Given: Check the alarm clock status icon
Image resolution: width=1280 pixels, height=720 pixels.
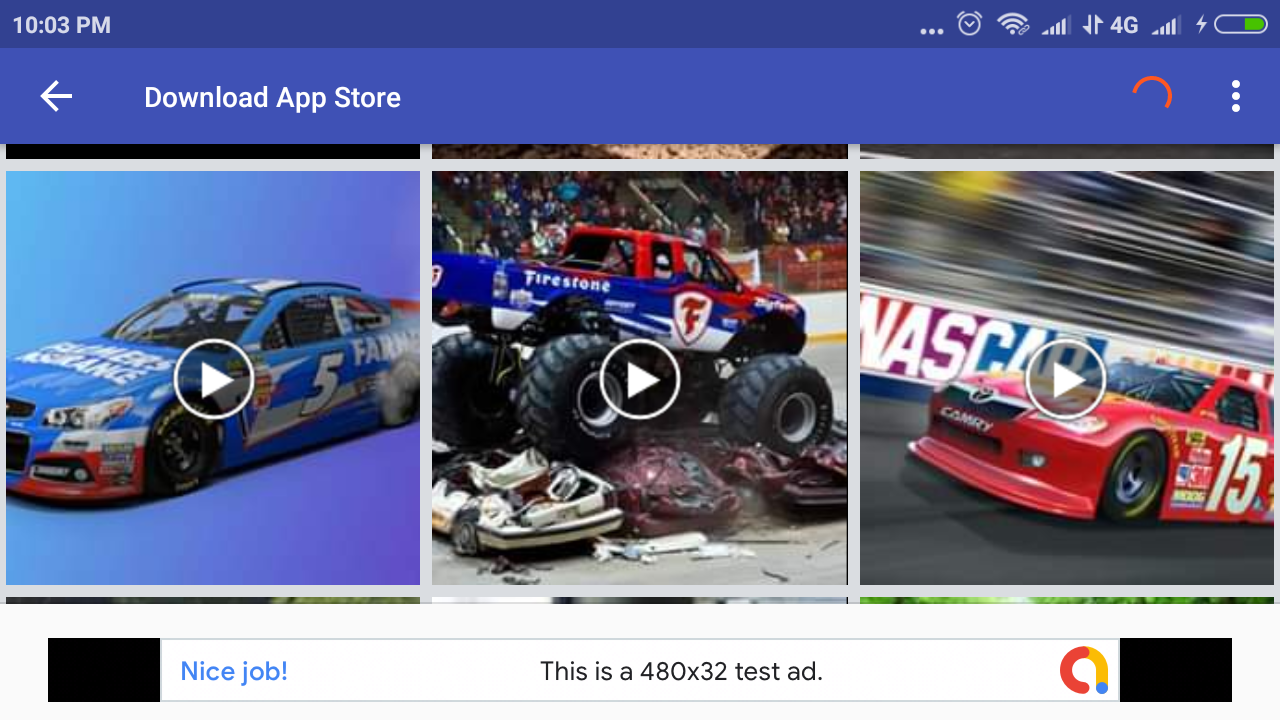Looking at the screenshot, I should tap(969, 24).
